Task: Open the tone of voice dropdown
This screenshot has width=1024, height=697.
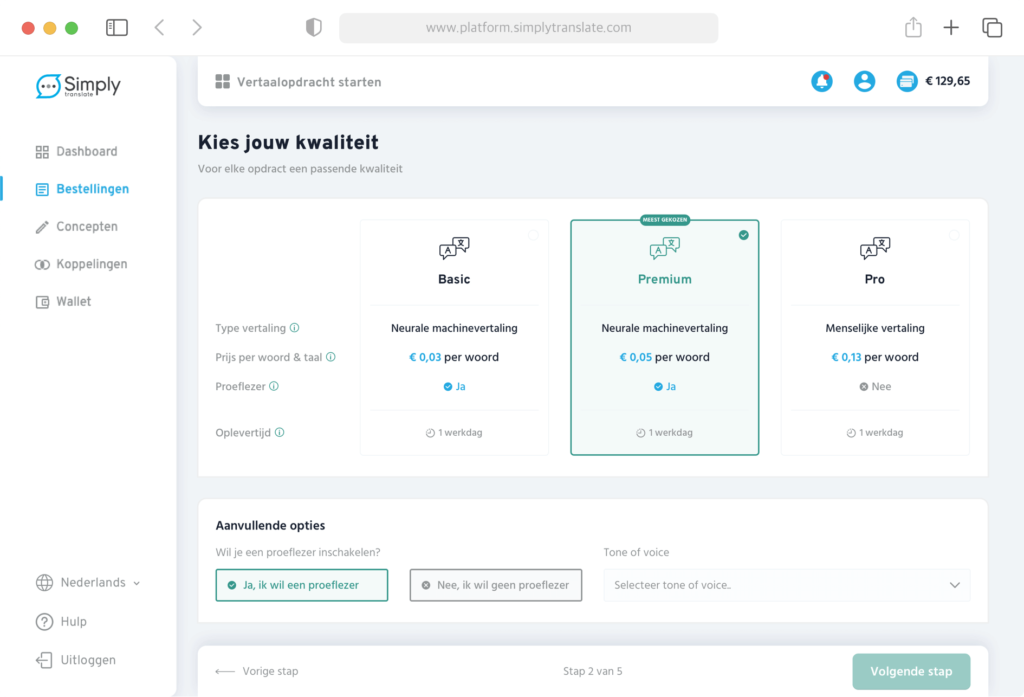Action: pyautogui.click(x=786, y=585)
